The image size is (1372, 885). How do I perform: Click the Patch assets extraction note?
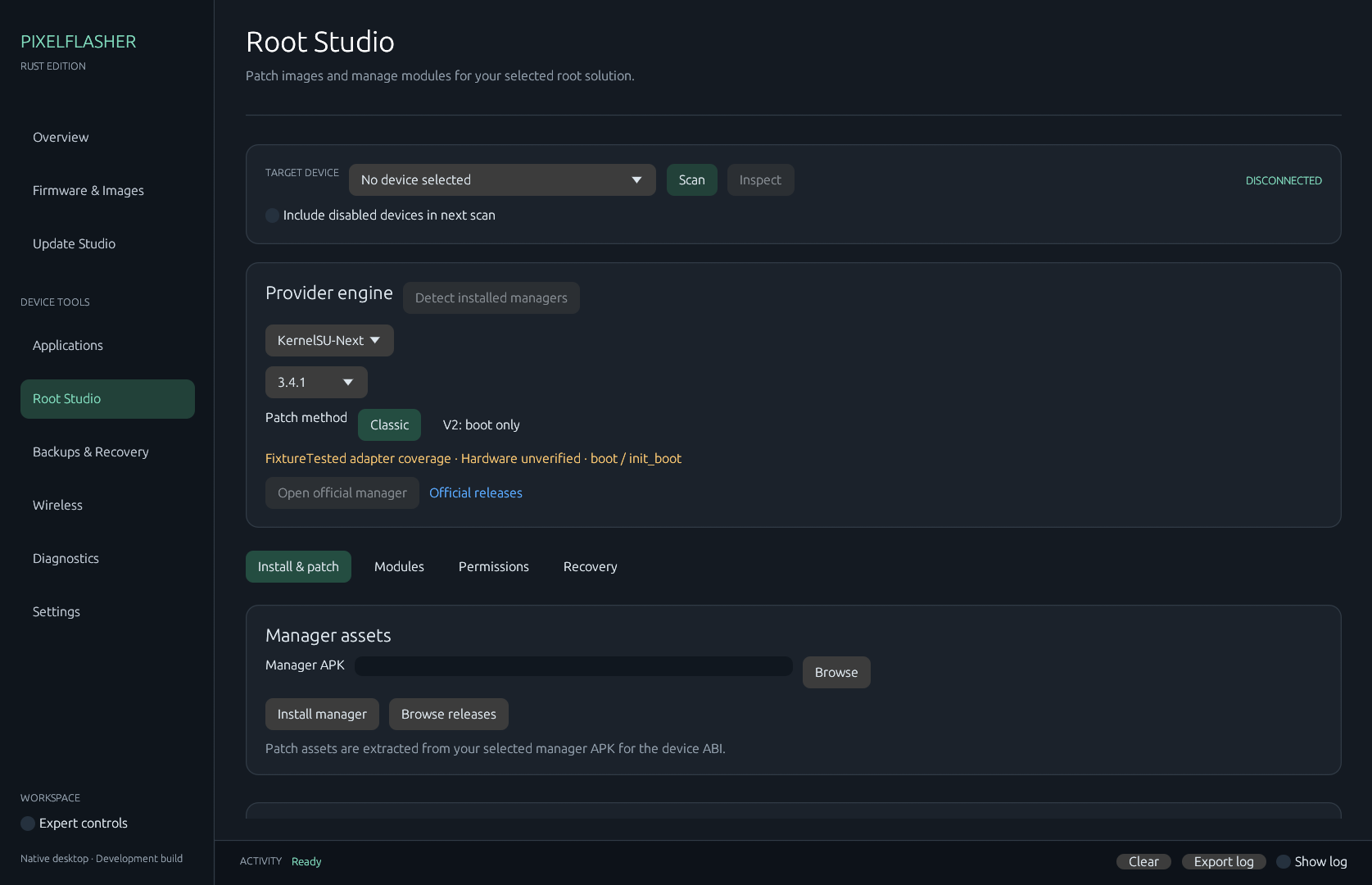tap(496, 749)
